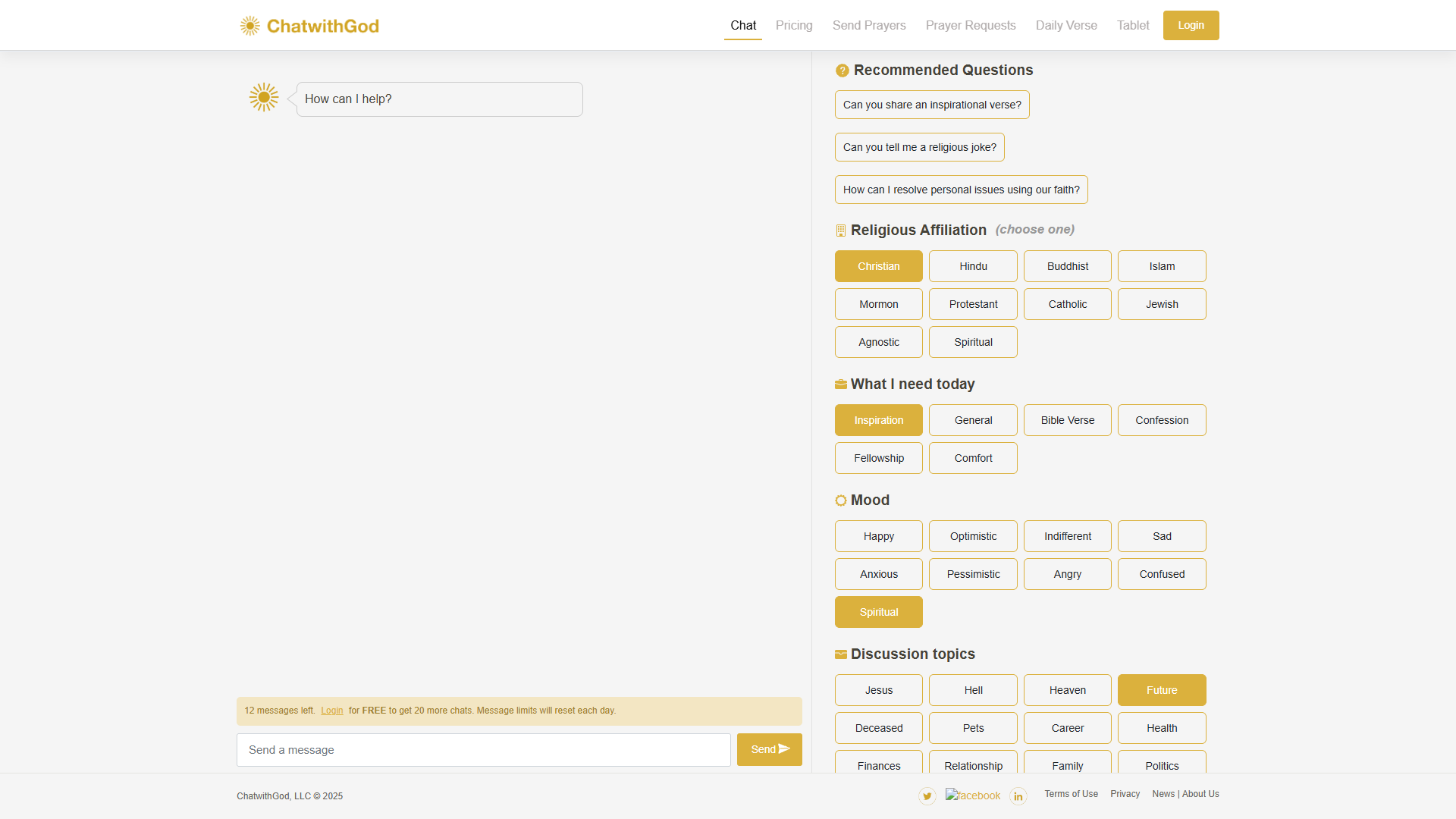The width and height of the screenshot is (1456, 819).
Task: Click the Recommended Questions help icon
Action: (842, 71)
